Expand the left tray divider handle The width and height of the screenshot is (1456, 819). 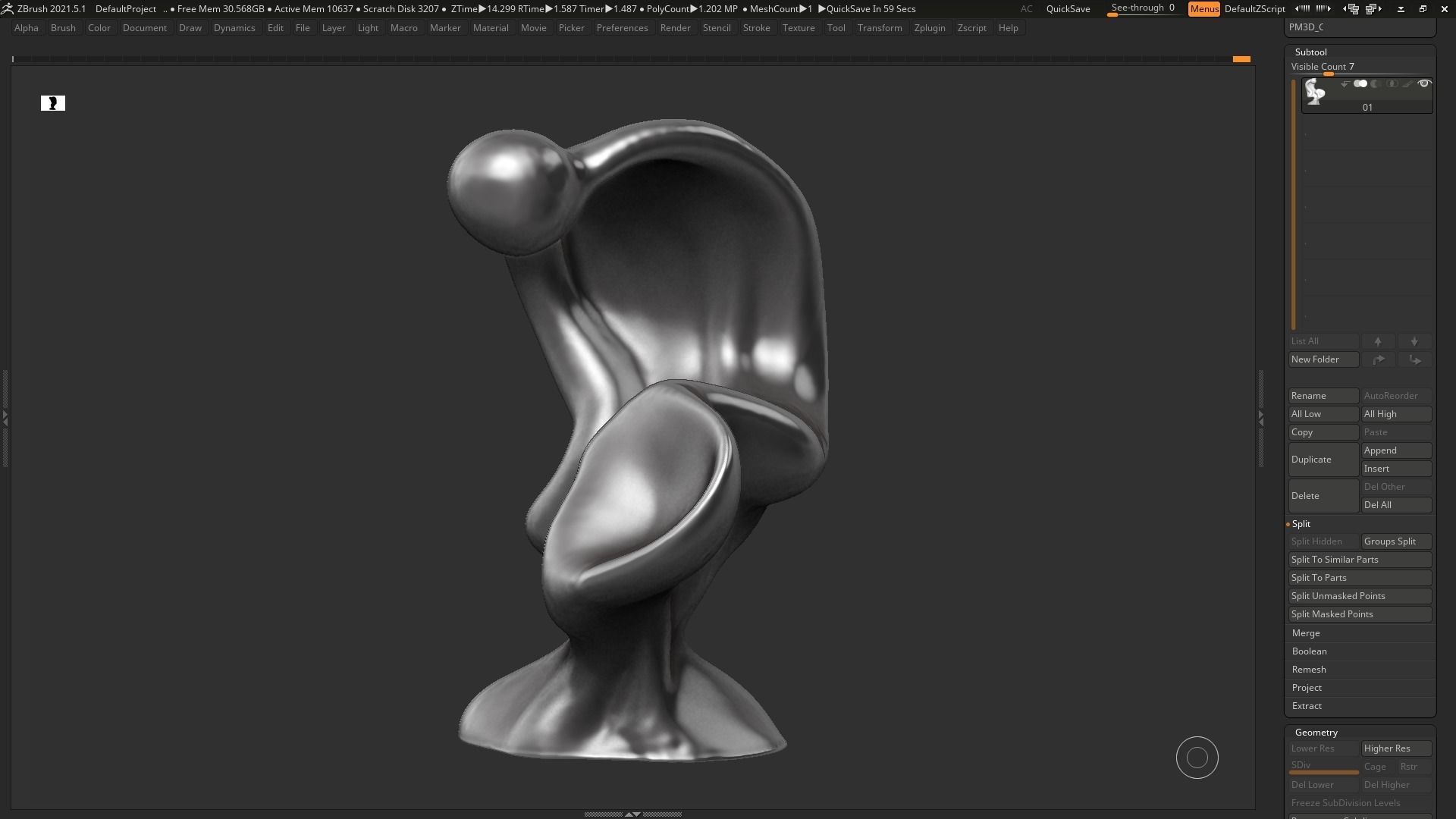coord(5,417)
